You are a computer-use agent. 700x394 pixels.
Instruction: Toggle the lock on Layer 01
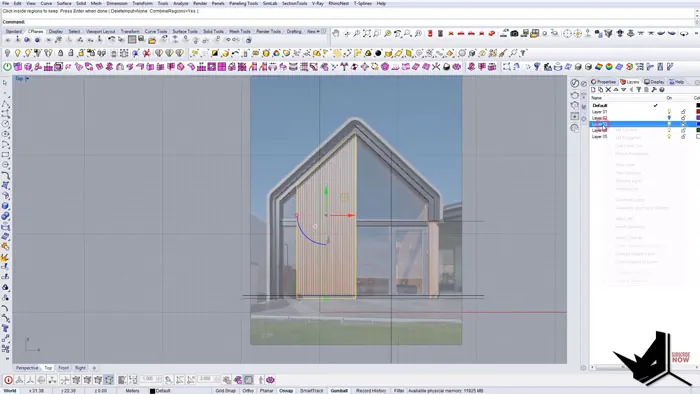[x=683, y=112]
